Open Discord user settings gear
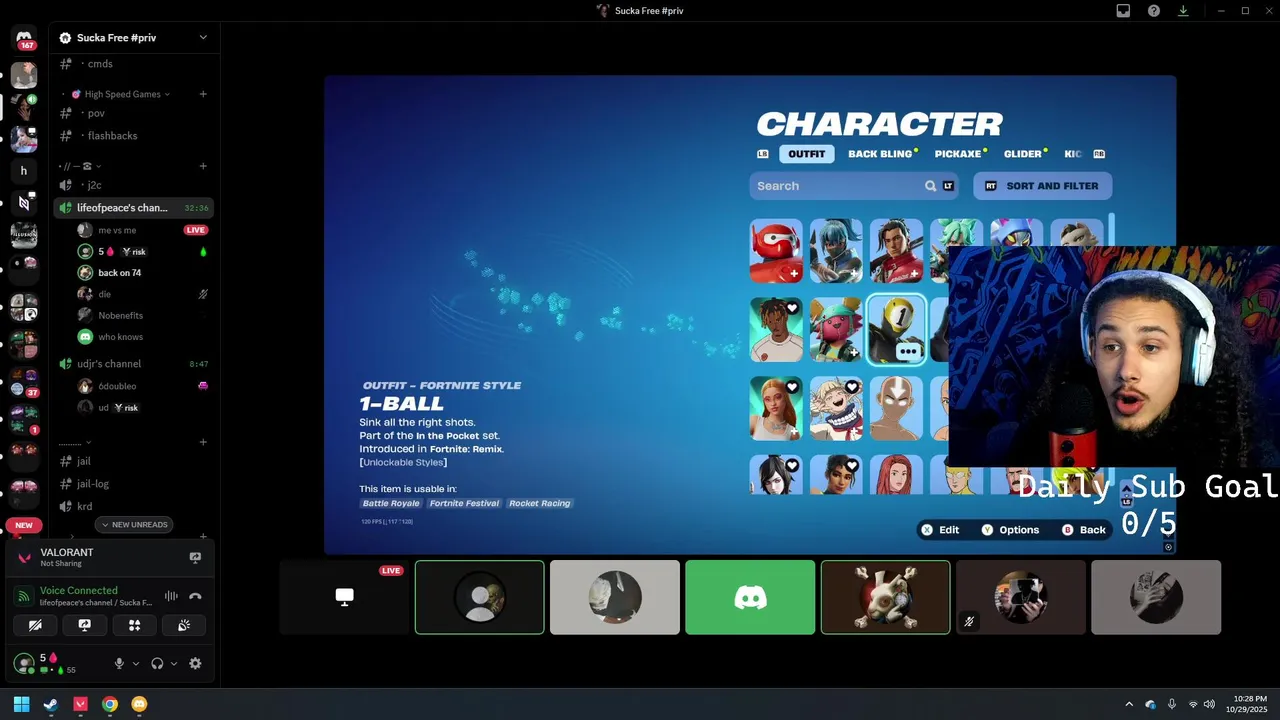 tap(195, 663)
